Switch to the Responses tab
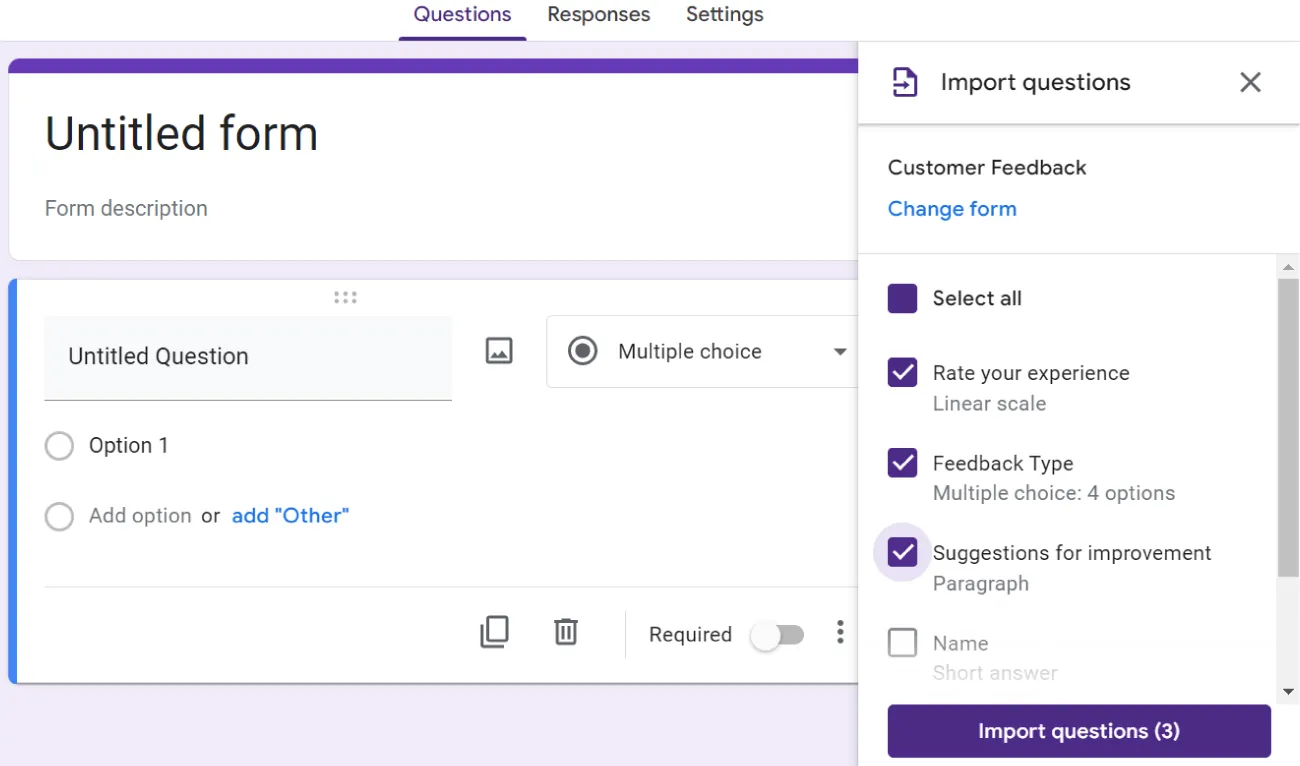This screenshot has height=766, width=1300. click(x=598, y=15)
